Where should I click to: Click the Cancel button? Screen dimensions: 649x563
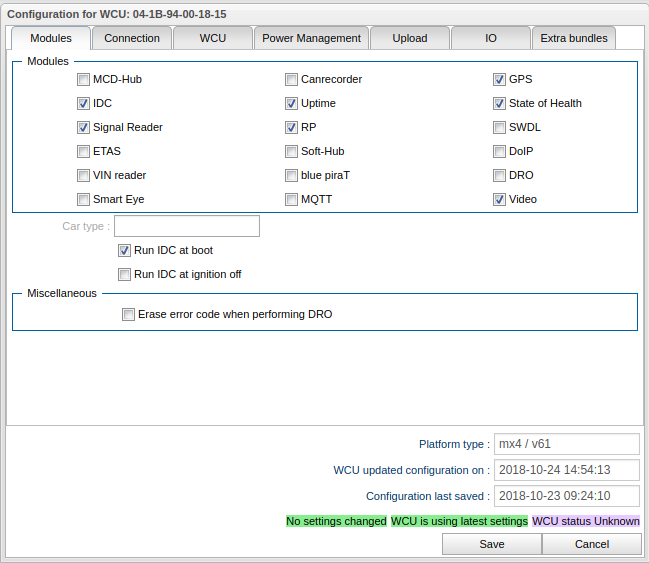tap(591, 544)
